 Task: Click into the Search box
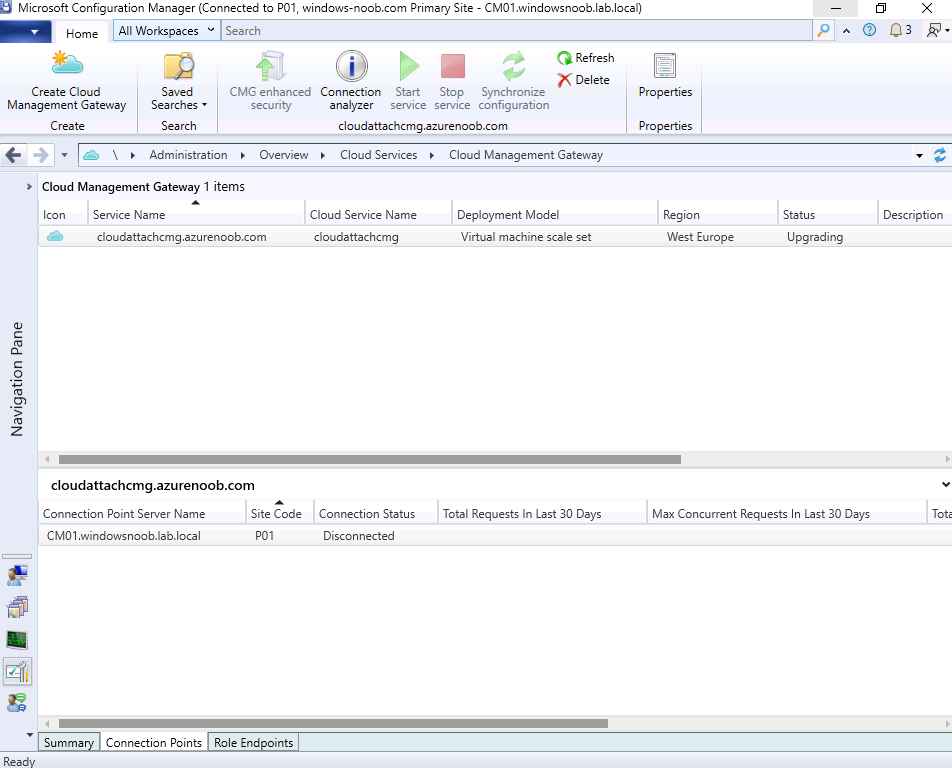coord(516,30)
